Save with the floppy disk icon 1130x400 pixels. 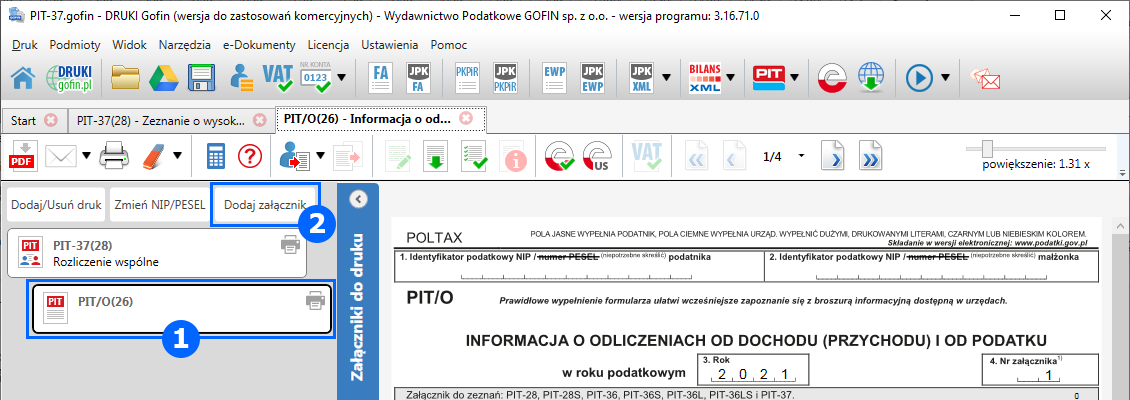point(203,76)
